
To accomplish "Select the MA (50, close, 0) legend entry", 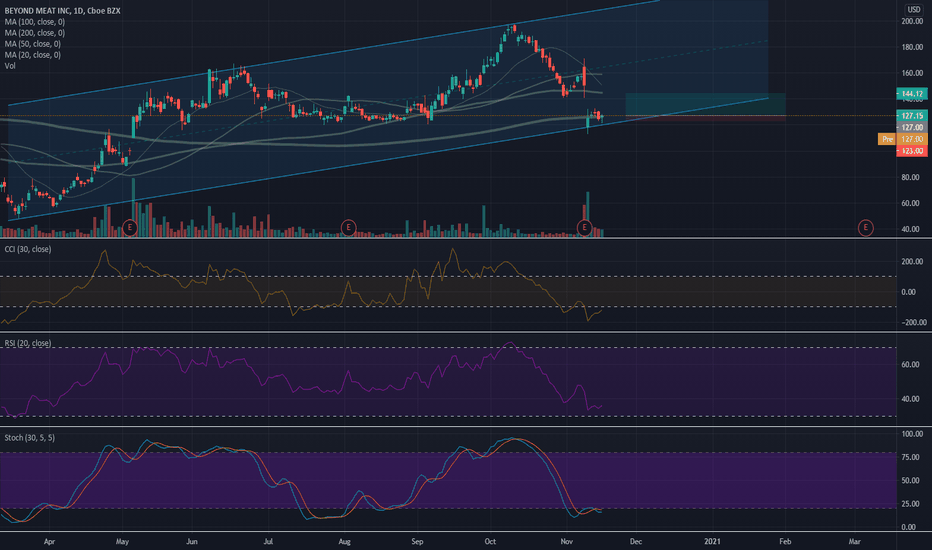I will point(33,44).
